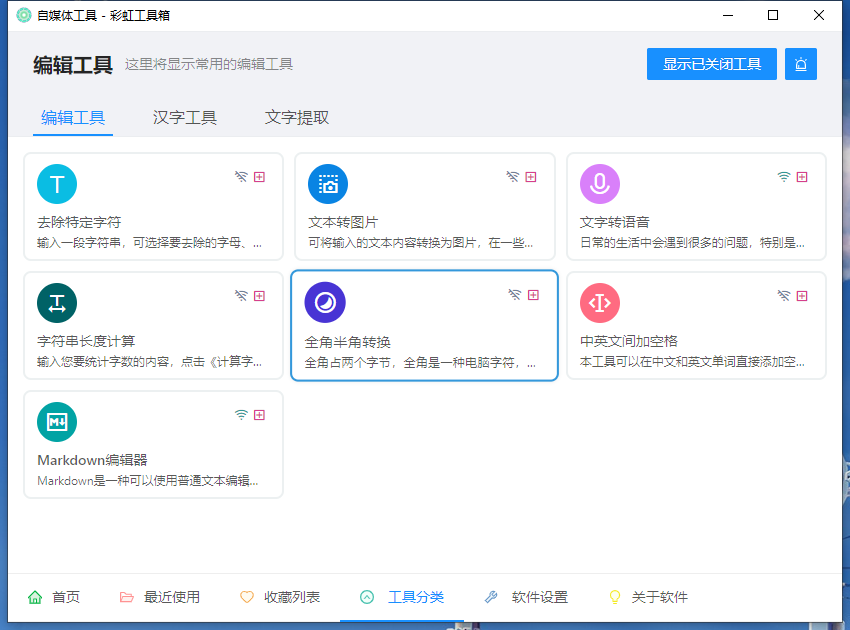Viewport: 850px width, 630px height.
Task: Click the pink plus icon on Markdown编辑器
Action: click(259, 415)
